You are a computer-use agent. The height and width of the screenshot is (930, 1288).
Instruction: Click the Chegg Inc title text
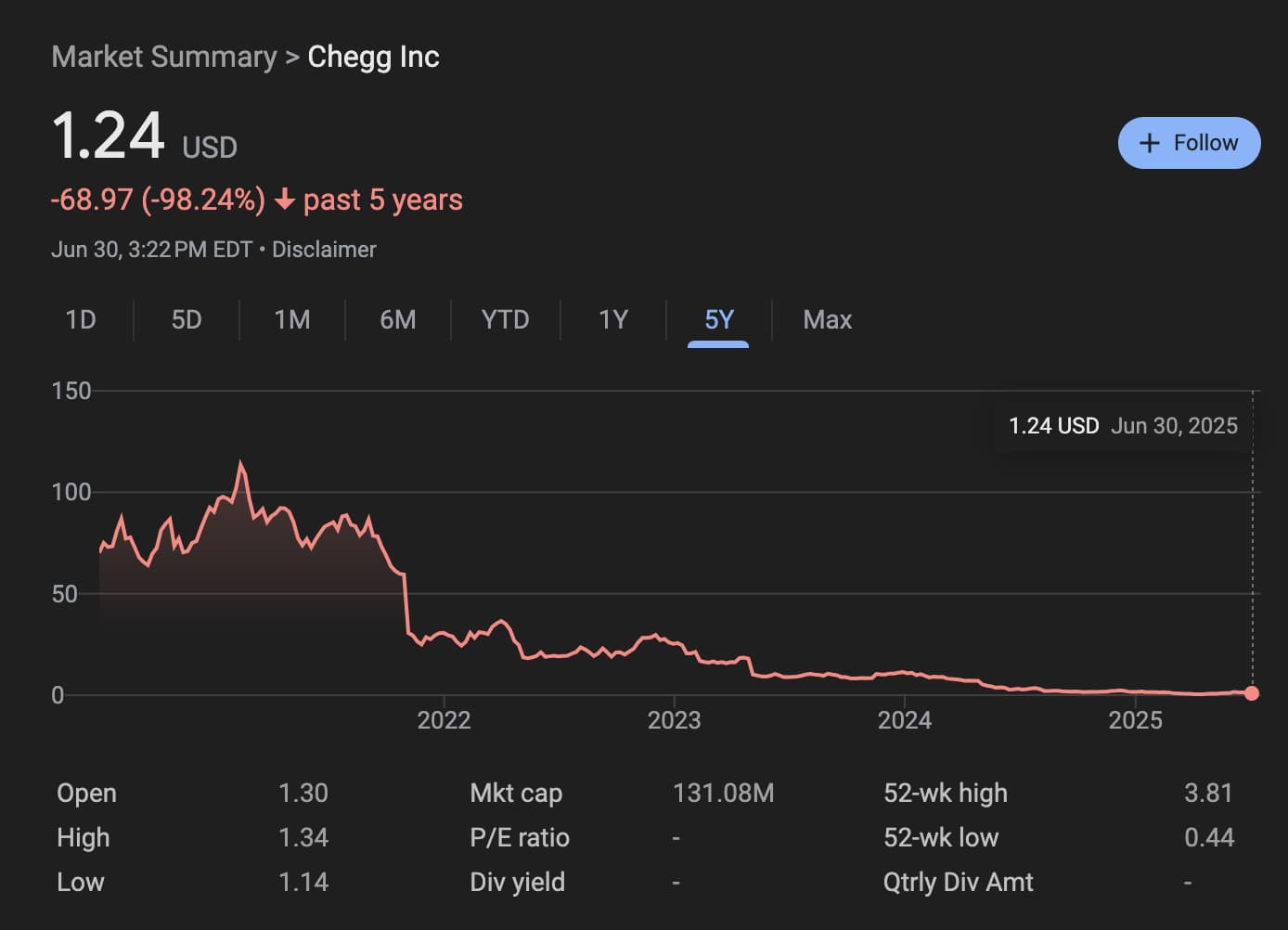(373, 57)
